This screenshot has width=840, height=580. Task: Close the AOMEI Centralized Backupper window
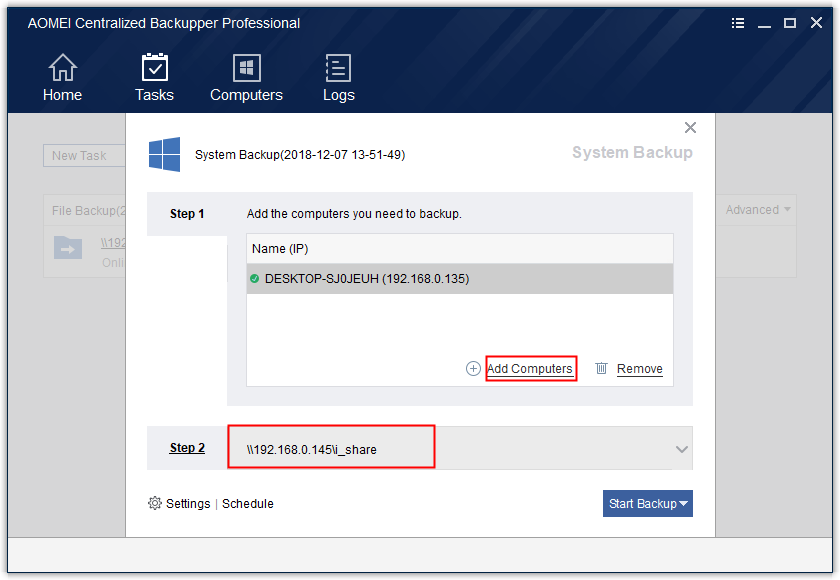coord(816,22)
